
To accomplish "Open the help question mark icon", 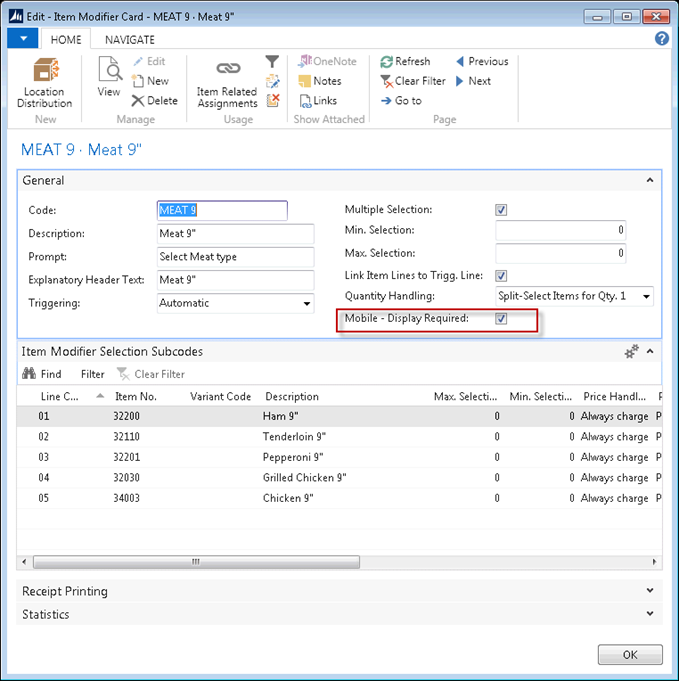I will tap(661, 39).
